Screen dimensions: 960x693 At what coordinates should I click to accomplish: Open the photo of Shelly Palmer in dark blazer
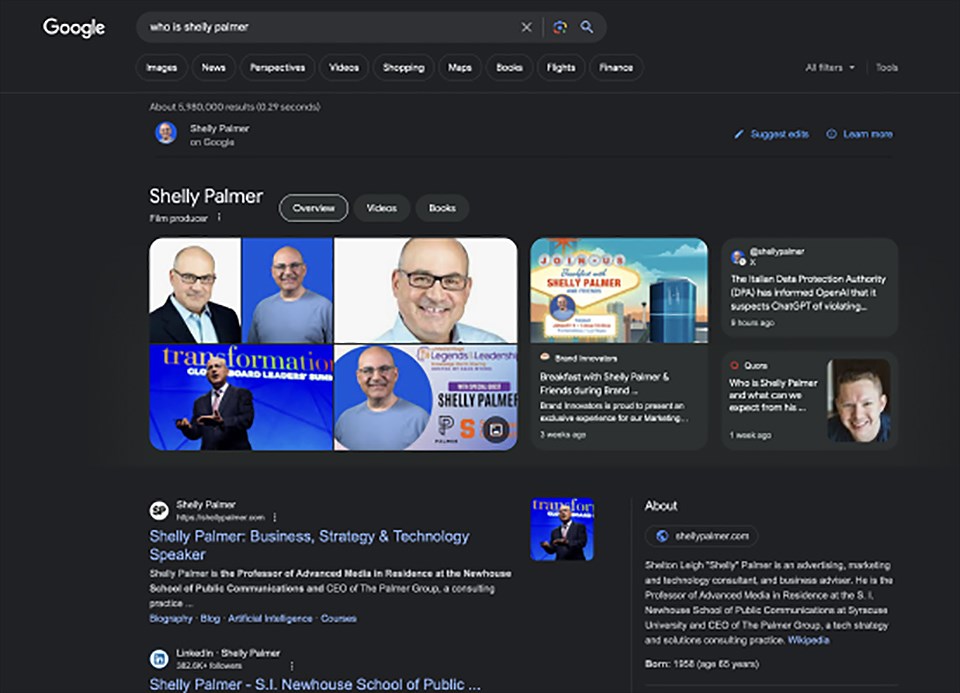pos(195,290)
